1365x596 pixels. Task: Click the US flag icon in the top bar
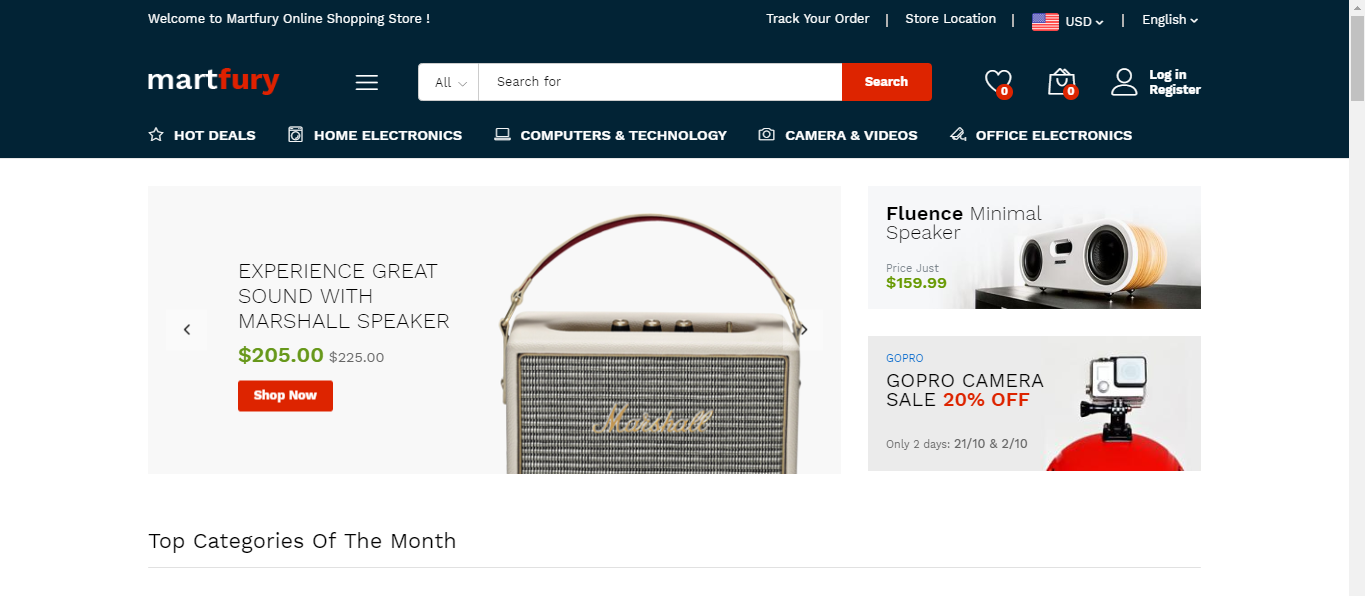coord(1045,19)
